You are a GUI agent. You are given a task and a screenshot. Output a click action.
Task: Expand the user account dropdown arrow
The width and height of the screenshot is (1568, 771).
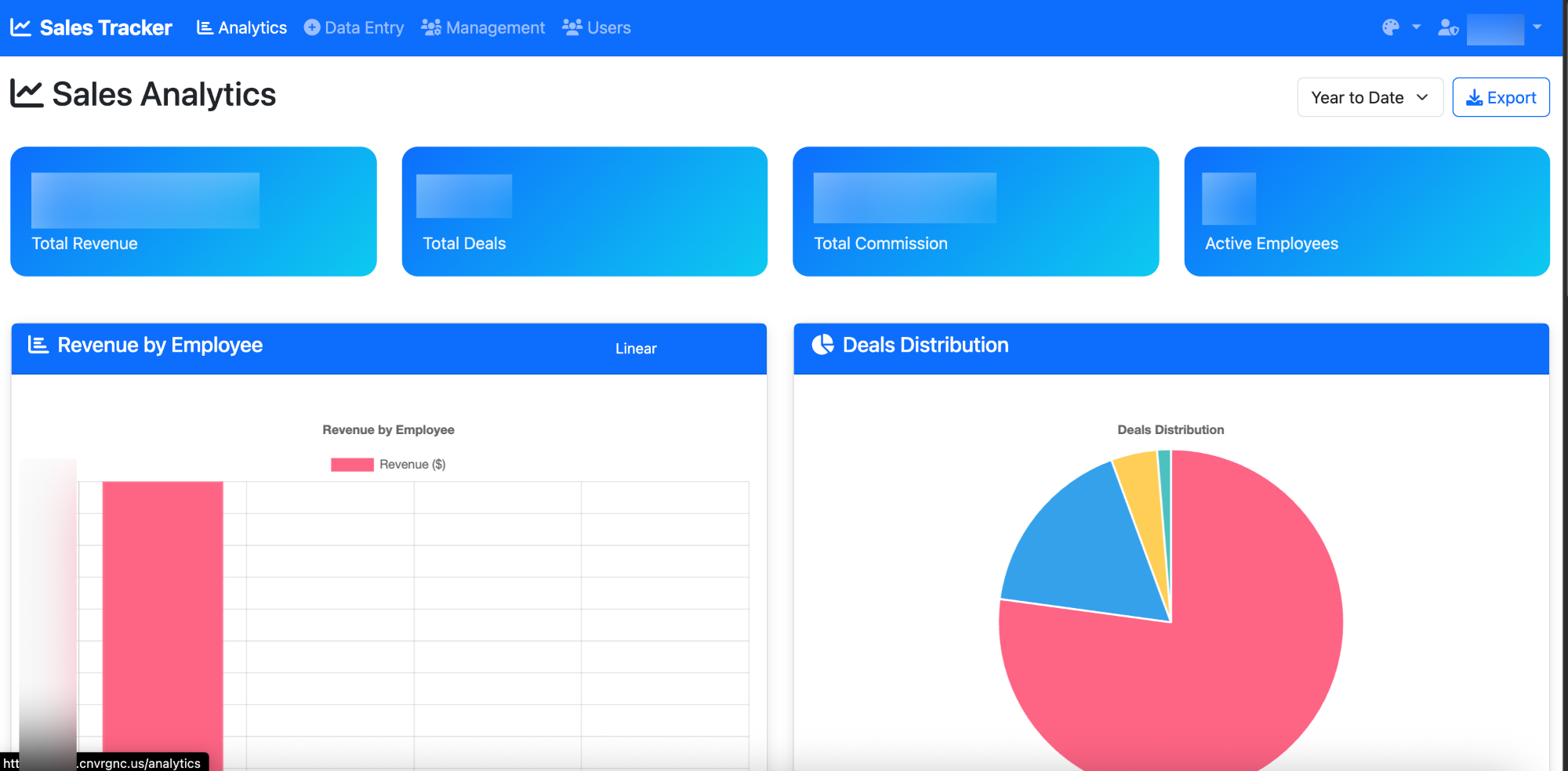(1537, 27)
